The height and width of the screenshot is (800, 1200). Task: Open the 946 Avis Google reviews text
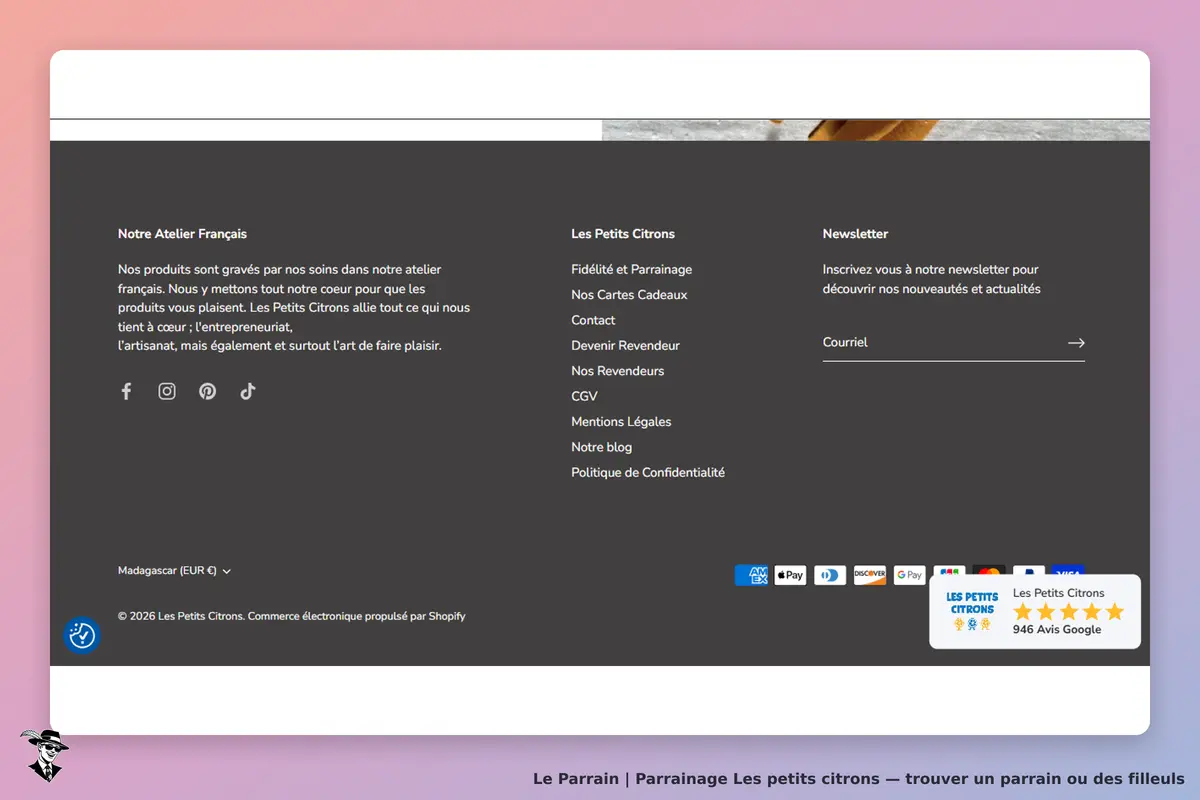pos(1057,630)
